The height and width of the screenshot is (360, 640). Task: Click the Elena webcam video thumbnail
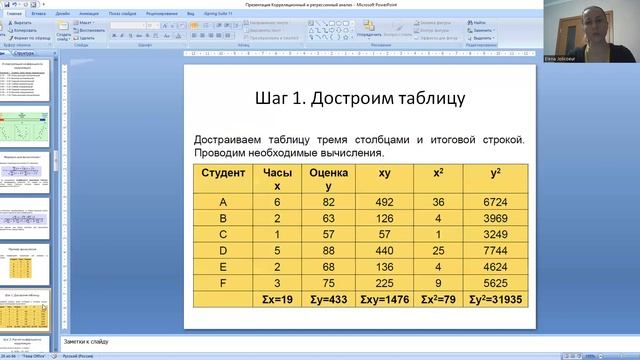click(592, 31)
